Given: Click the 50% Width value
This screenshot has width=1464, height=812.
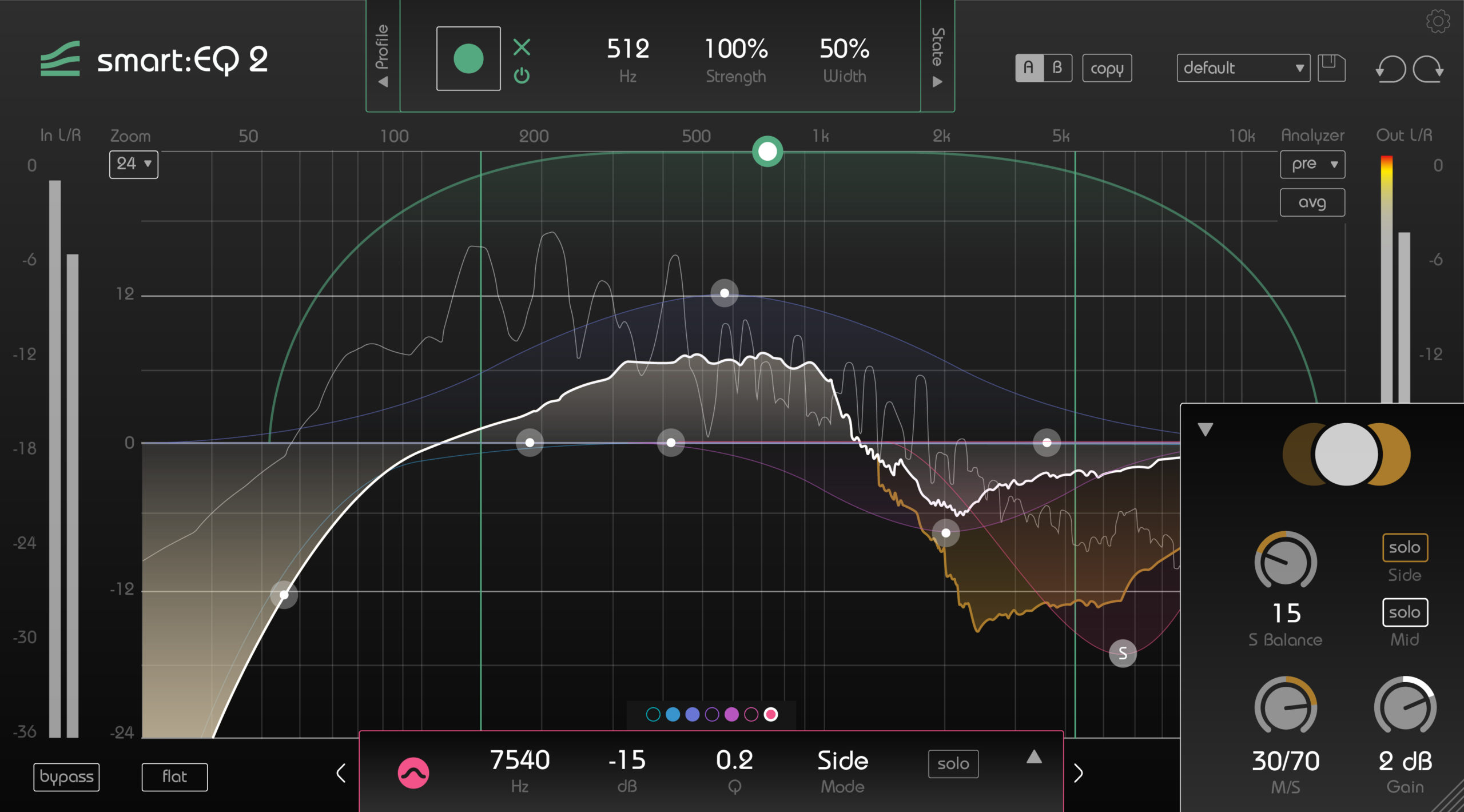Looking at the screenshot, I should click(x=845, y=49).
